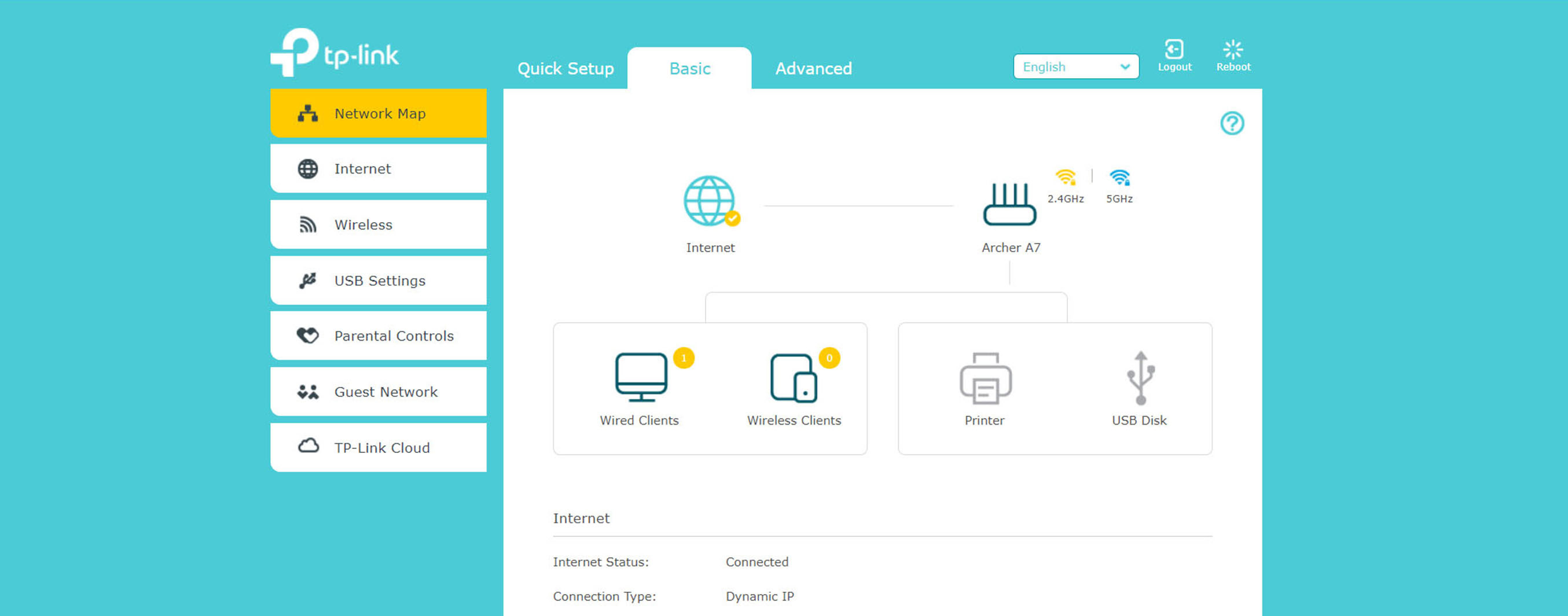Click the Wireless signal sidebar icon
1568x616 pixels.
tap(308, 224)
